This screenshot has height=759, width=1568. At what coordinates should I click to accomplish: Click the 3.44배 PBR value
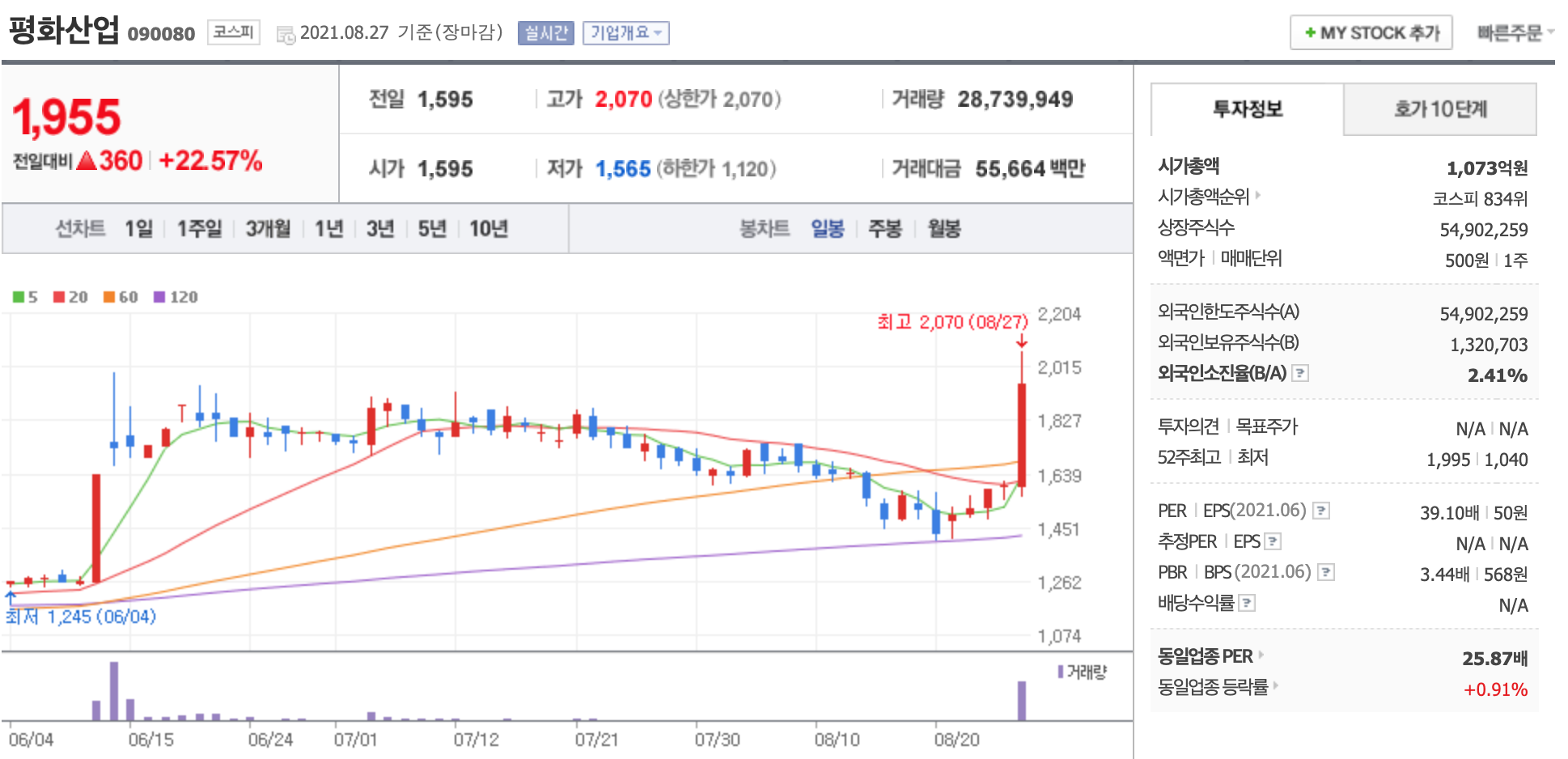[x=1444, y=575]
